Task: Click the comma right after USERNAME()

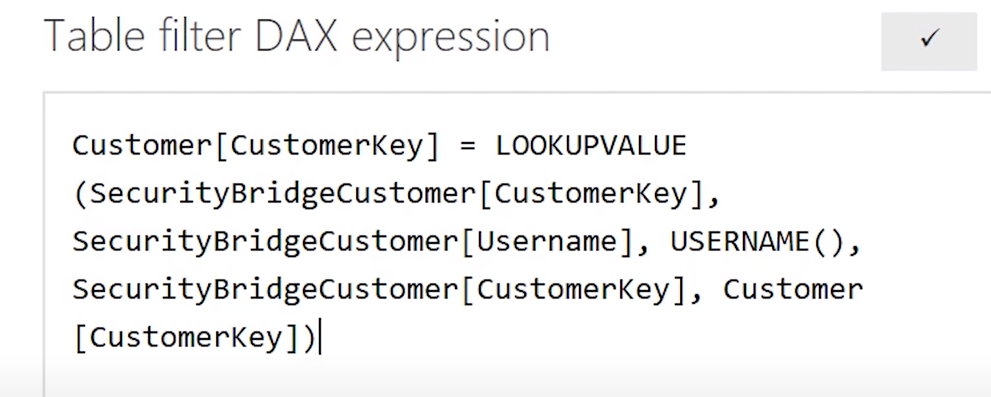Action: tap(855, 248)
